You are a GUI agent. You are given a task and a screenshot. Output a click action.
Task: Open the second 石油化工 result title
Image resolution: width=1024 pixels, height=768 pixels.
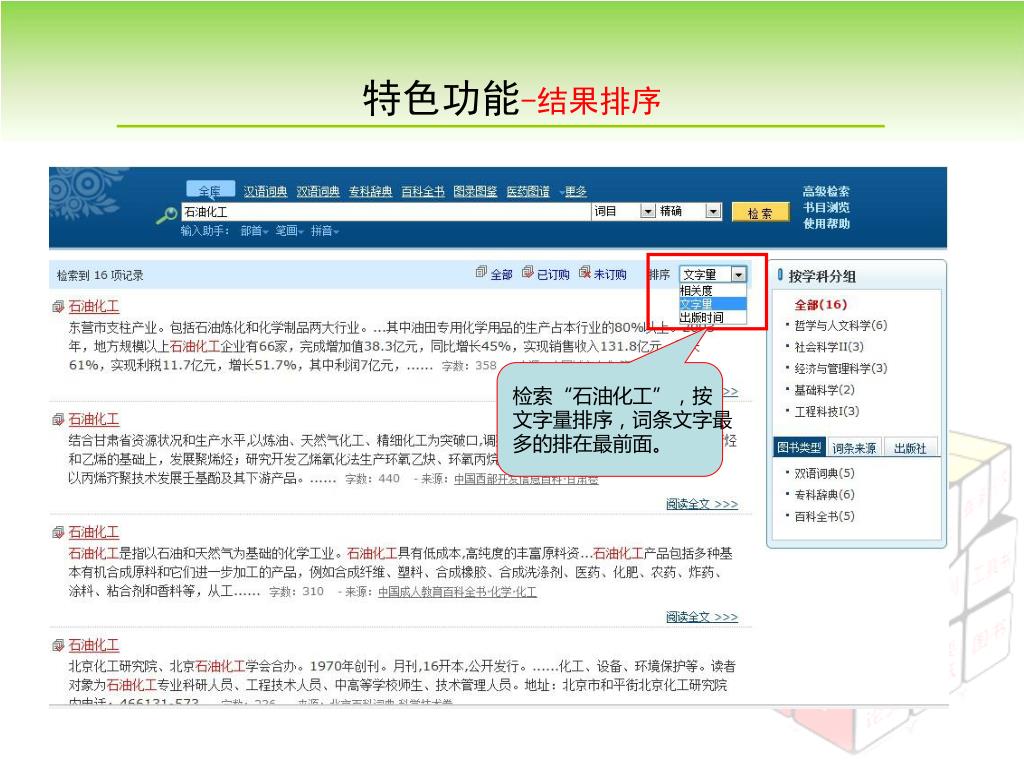click(x=94, y=419)
